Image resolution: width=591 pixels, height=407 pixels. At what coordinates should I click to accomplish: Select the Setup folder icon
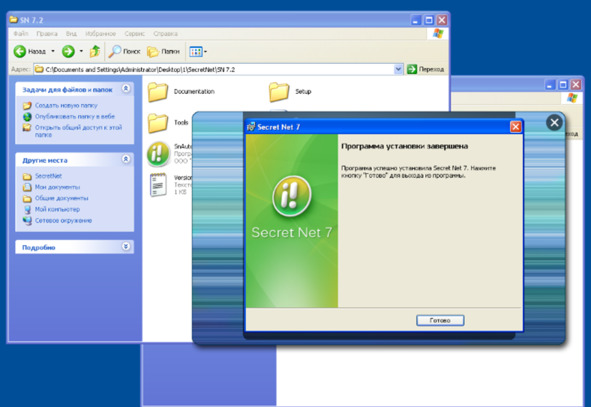279,92
